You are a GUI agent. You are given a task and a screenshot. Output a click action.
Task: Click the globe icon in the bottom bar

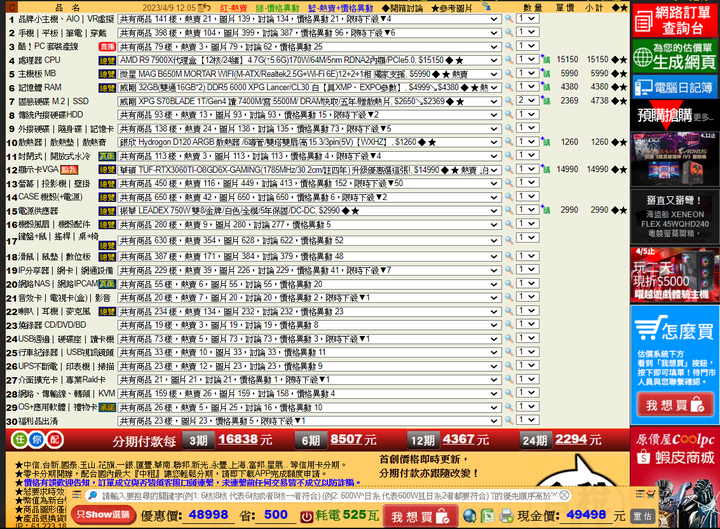tap(469, 516)
